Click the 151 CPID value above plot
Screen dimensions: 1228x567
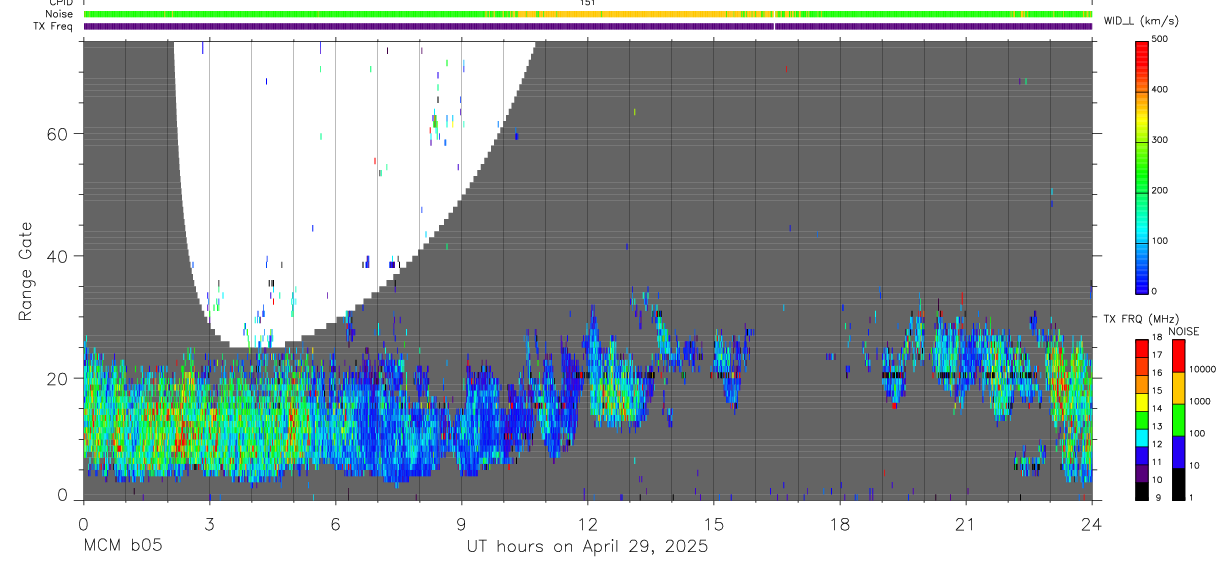(587, 3)
